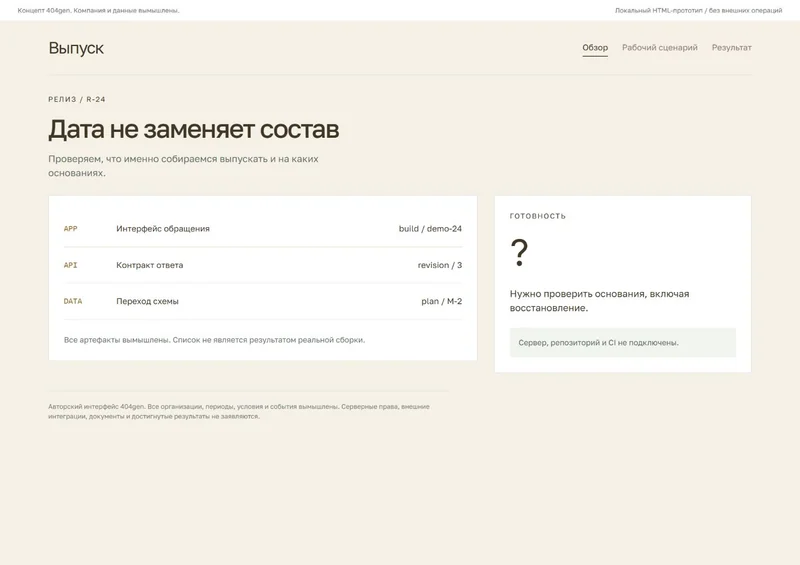Image resolution: width=800 pixels, height=565 pixels.
Task: Click top banner Концепт 404gen text
Action: click(x=98, y=10)
